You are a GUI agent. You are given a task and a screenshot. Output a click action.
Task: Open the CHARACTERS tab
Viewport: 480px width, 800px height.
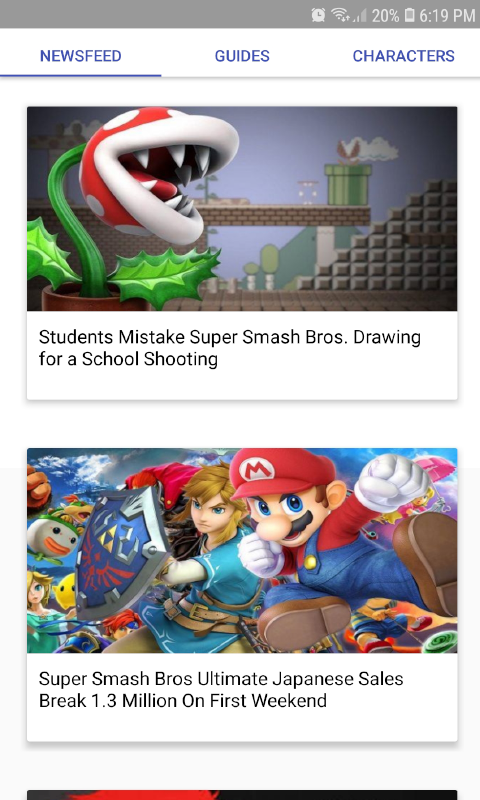point(403,56)
